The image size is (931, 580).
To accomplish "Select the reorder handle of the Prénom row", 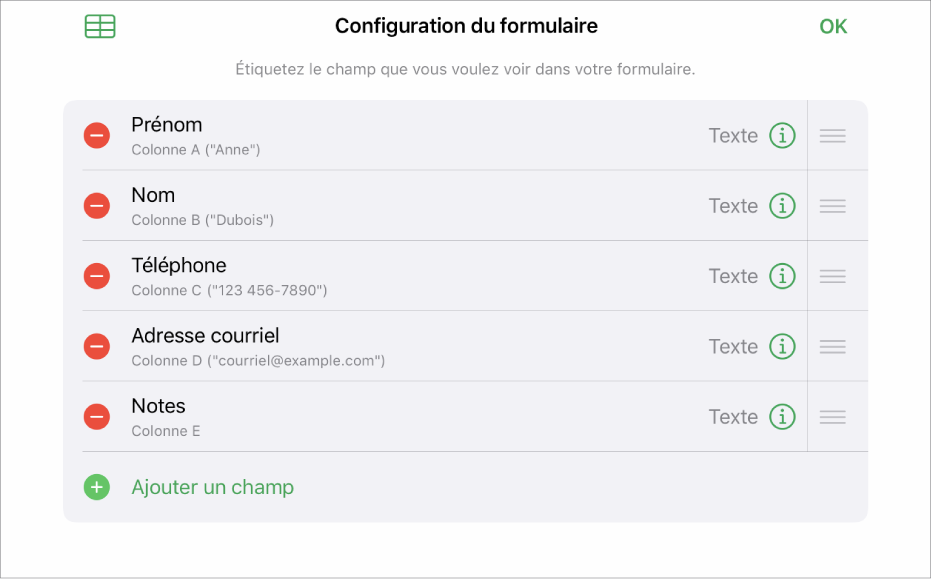I will click(x=833, y=135).
